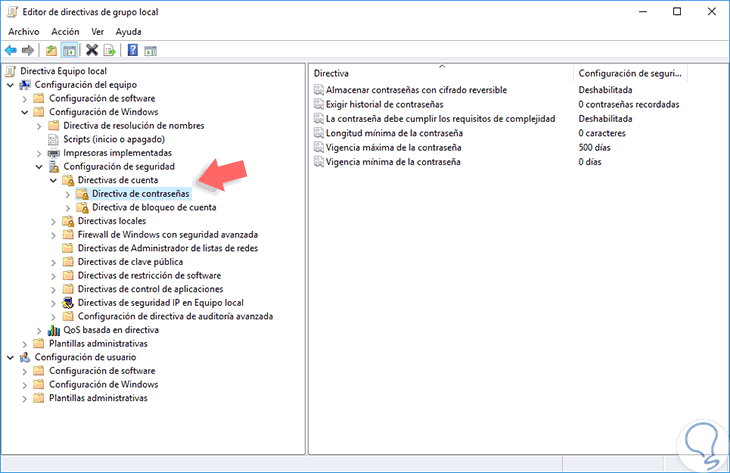Expand Configuración de software under equipo
Screen dimensions: 730x473
(25, 99)
